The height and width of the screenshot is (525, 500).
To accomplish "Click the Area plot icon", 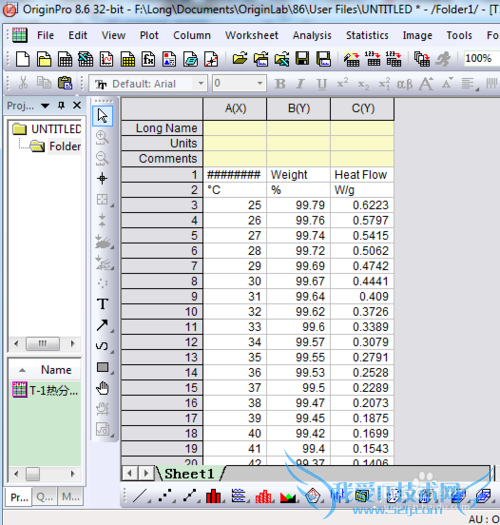I will (x=288, y=497).
